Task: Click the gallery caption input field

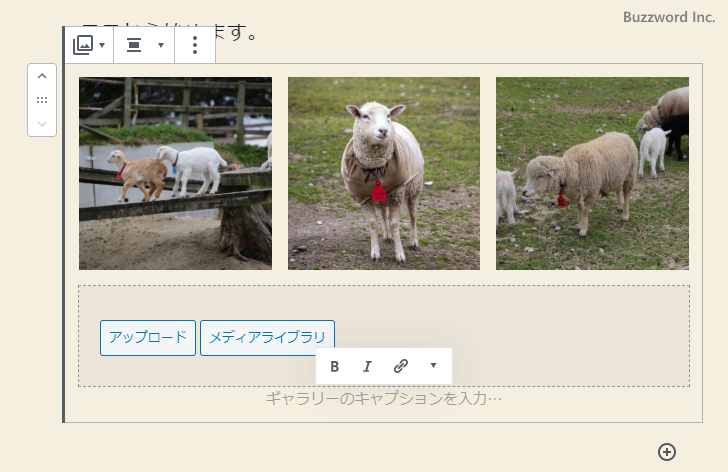Action: (384, 399)
